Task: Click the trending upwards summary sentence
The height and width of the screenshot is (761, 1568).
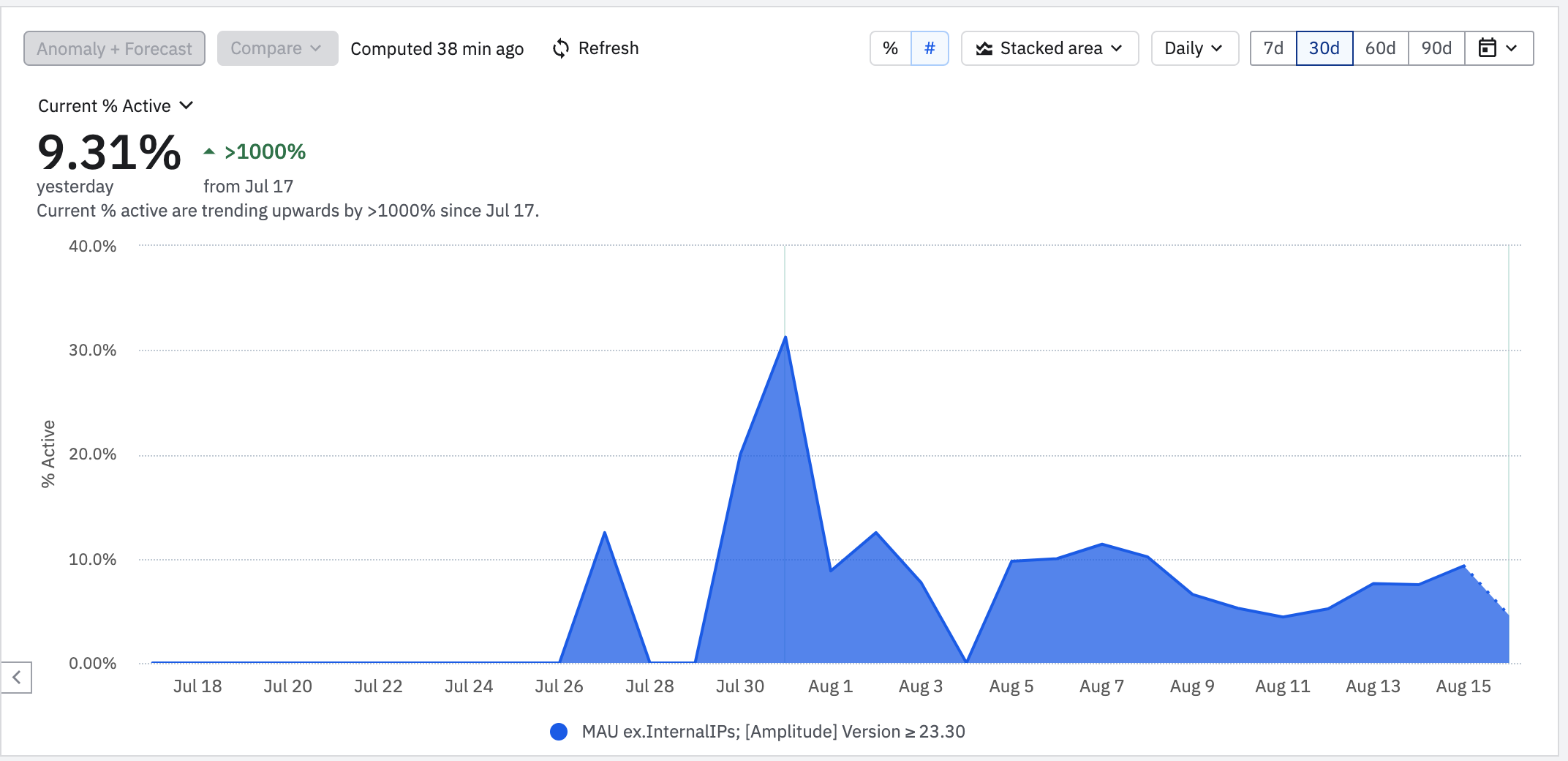Action: coord(288,211)
